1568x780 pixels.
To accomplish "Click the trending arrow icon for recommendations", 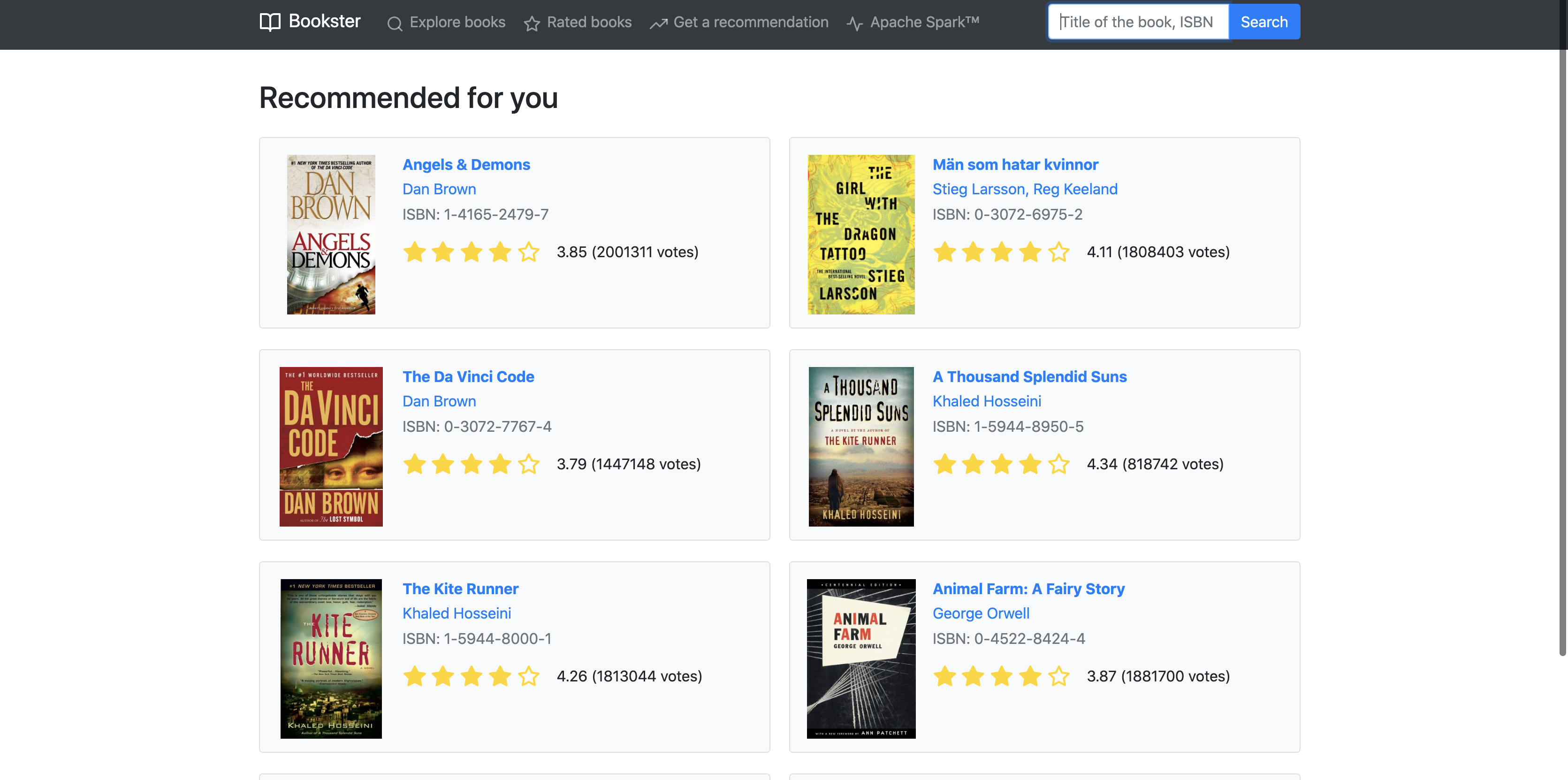I will (658, 23).
